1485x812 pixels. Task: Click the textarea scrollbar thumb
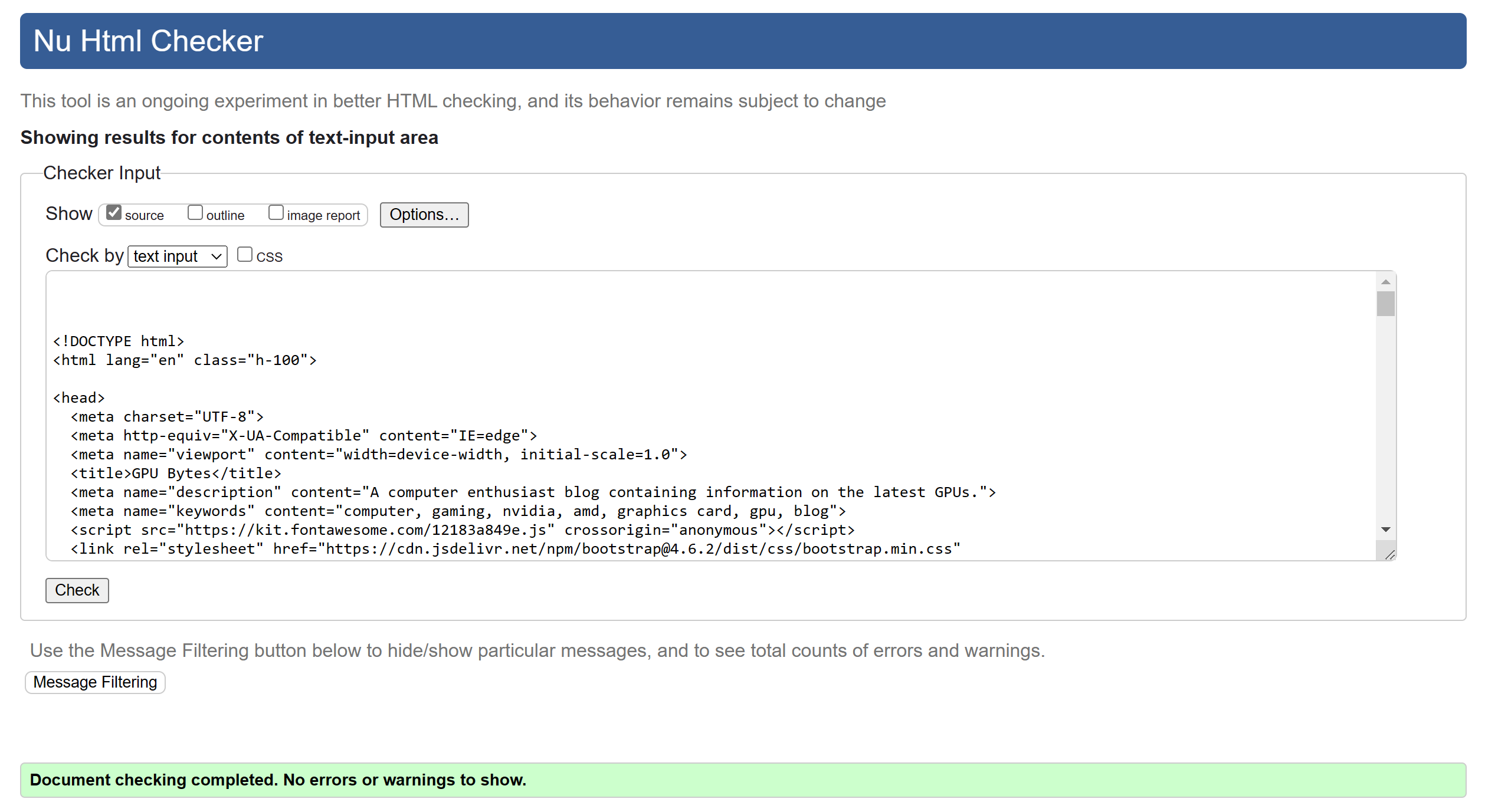[x=1385, y=304]
